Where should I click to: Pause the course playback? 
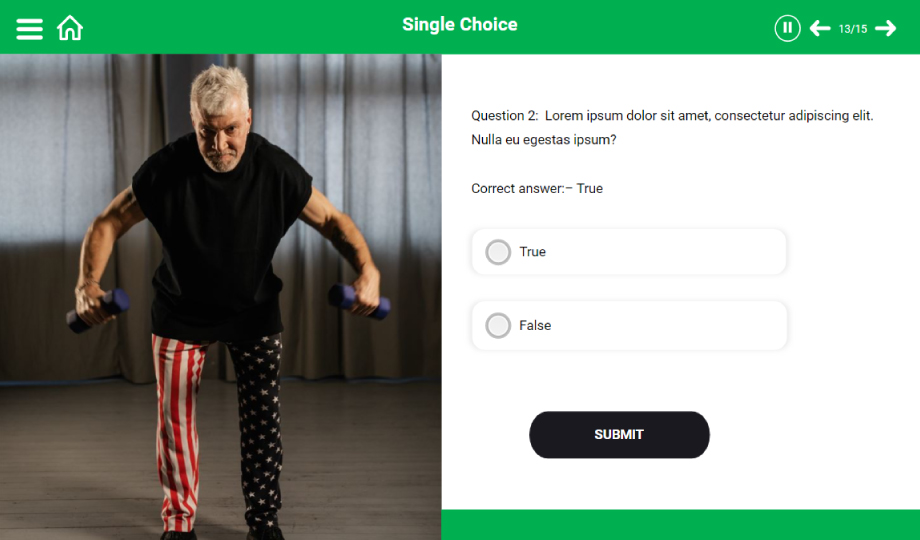click(x=787, y=28)
